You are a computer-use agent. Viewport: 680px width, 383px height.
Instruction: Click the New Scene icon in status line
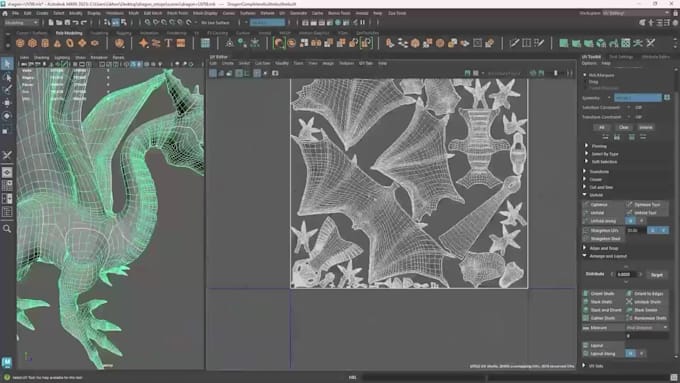(51, 23)
